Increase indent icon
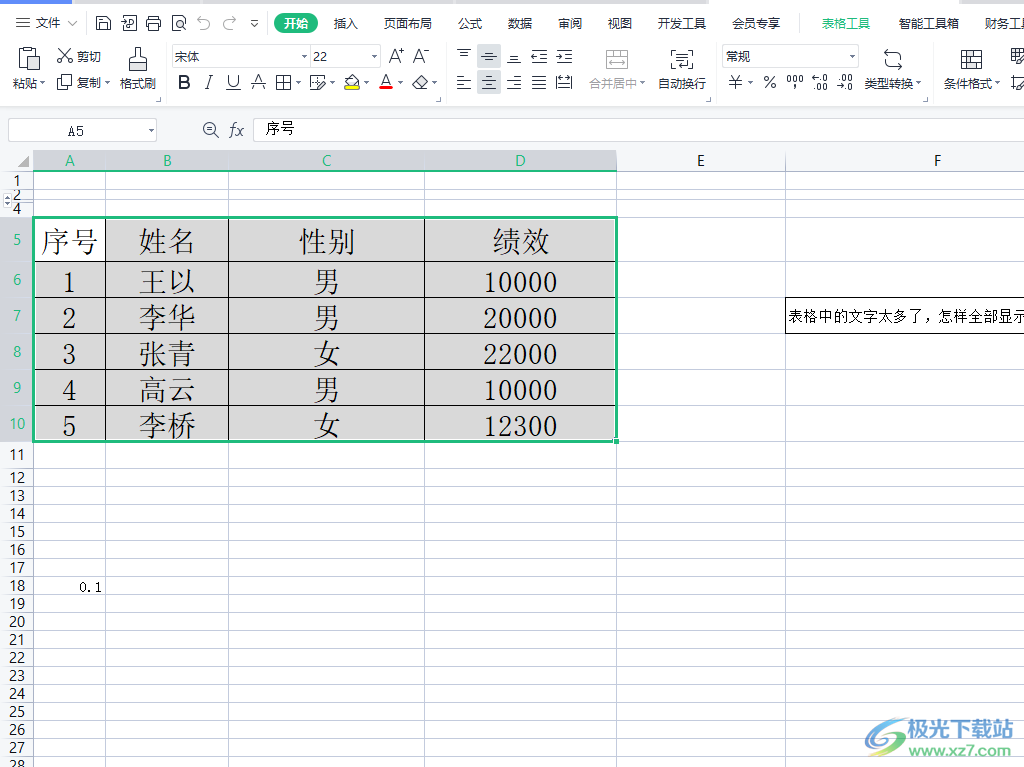This screenshot has height=767, width=1024. 564,57
